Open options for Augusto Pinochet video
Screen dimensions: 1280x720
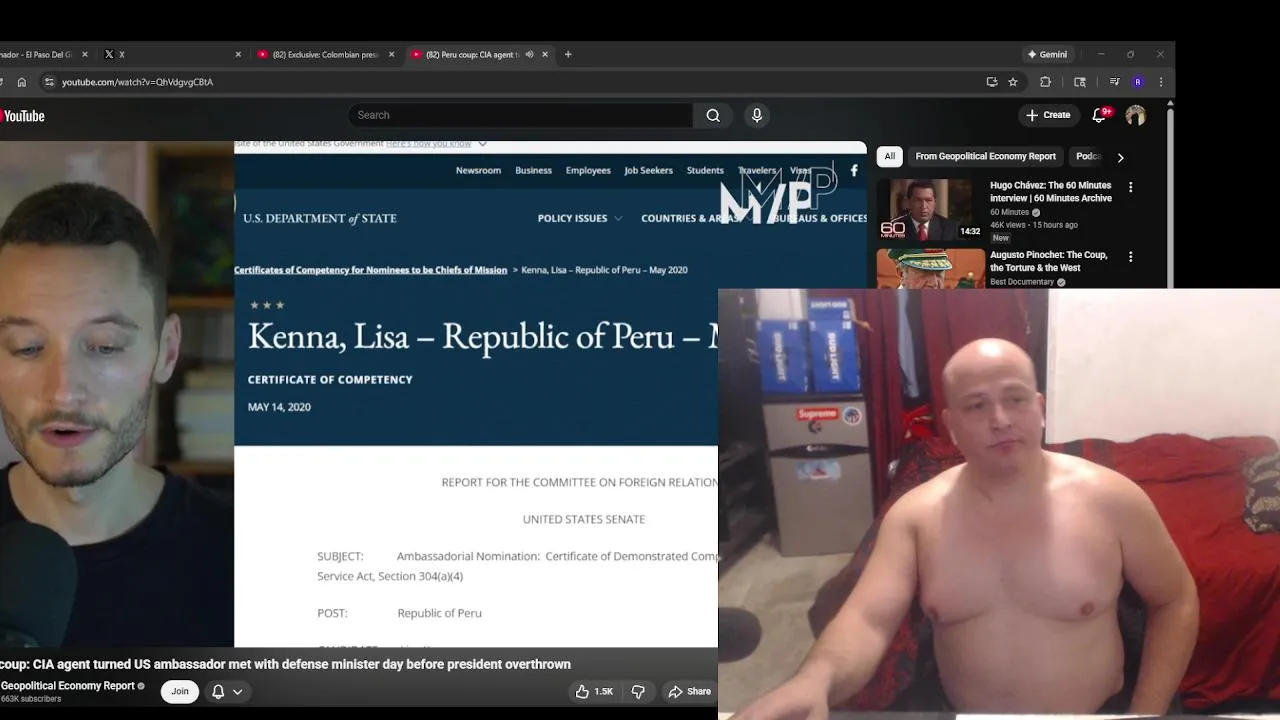[1131, 257]
